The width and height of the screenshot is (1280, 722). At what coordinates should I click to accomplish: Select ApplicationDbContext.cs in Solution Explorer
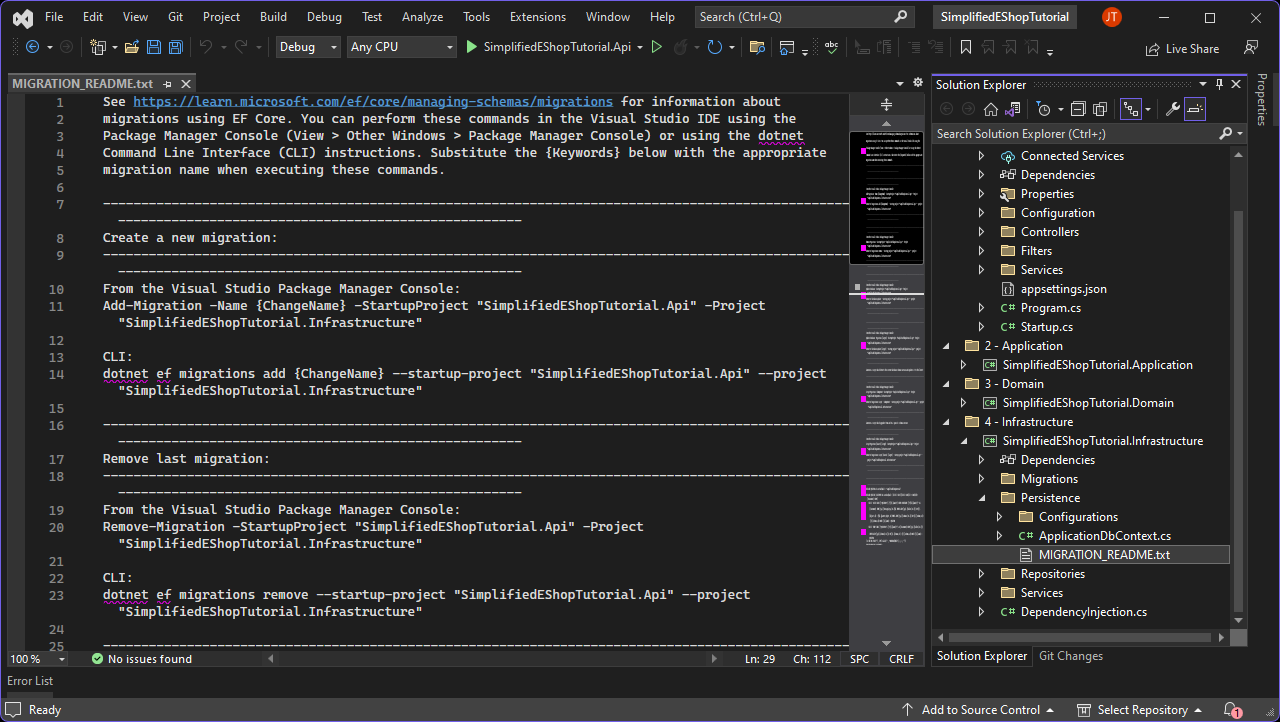[1105, 536]
